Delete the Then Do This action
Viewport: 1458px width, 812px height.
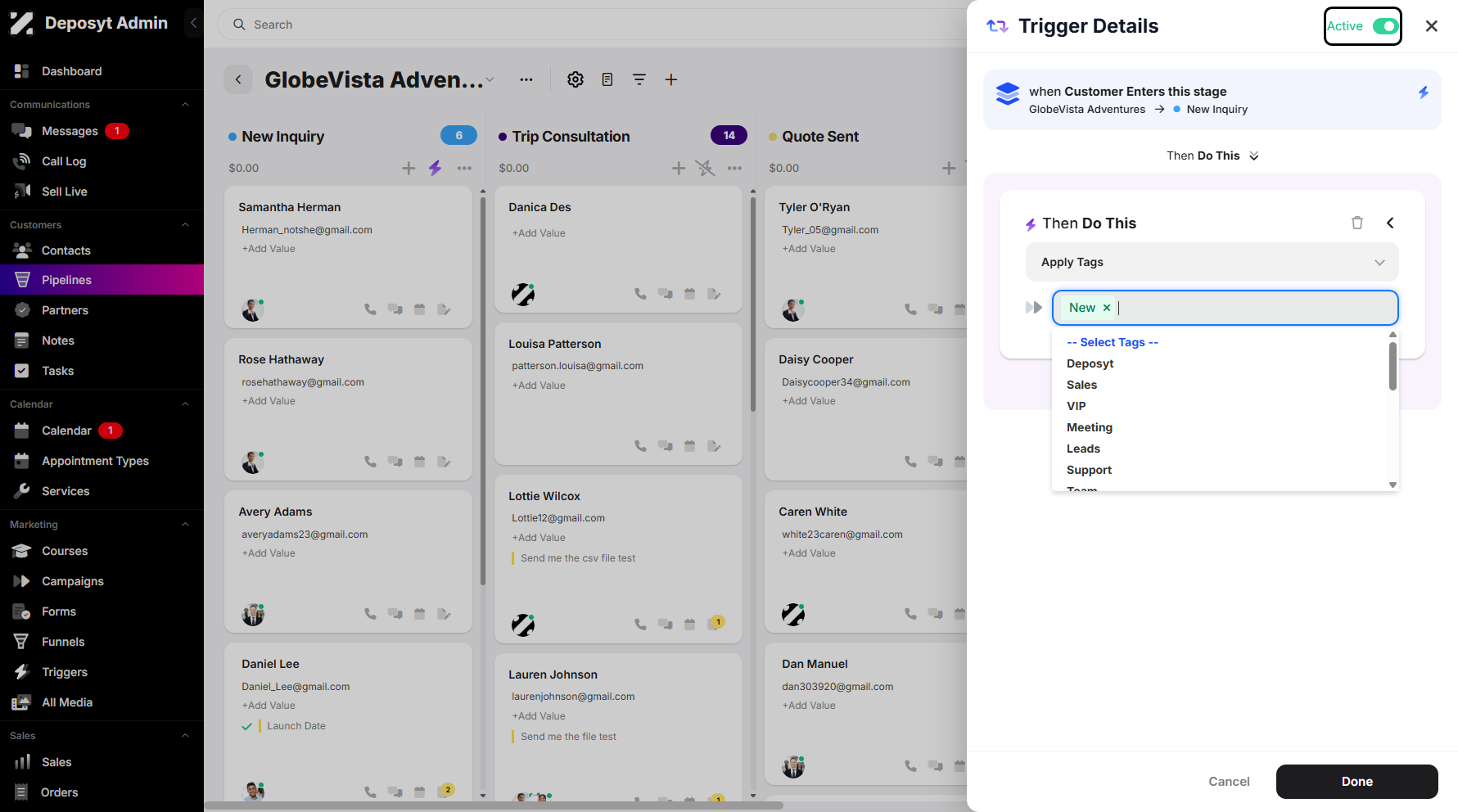point(1356,223)
